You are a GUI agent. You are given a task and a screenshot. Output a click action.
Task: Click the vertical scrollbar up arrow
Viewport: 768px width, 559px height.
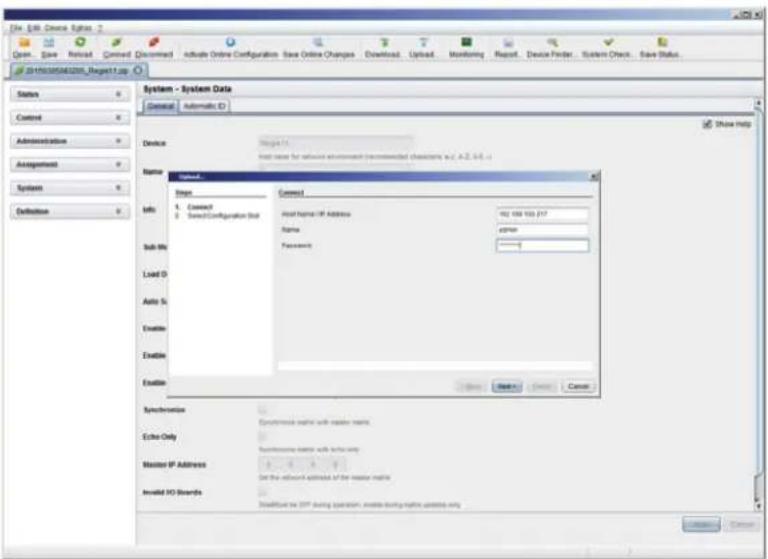(x=758, y=103)
